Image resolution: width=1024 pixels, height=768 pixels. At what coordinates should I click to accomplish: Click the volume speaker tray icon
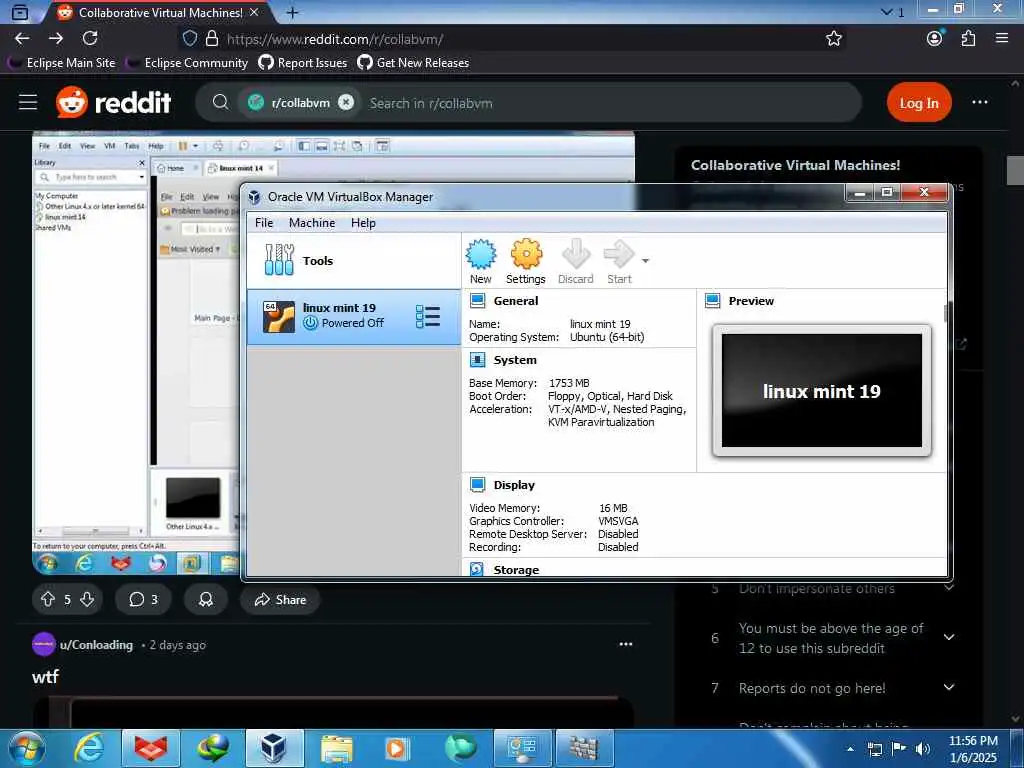point(923,749)
